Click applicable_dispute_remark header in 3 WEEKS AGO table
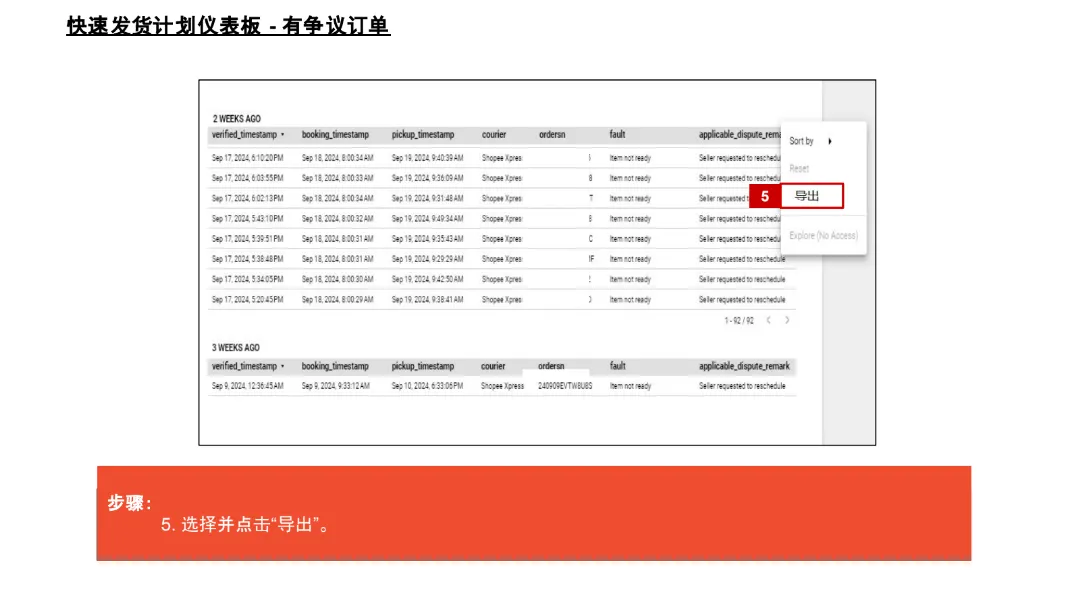 [744, 366]
